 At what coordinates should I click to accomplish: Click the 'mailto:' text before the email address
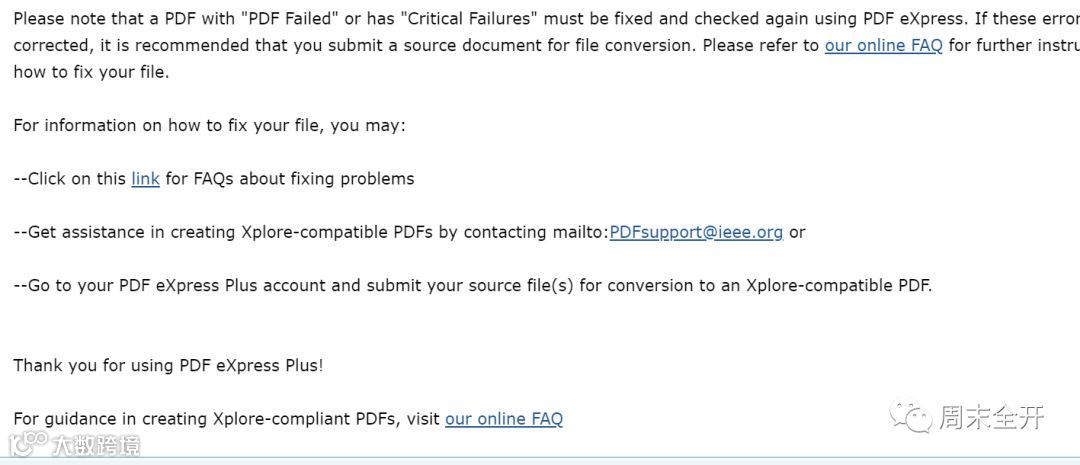(576, 232)
